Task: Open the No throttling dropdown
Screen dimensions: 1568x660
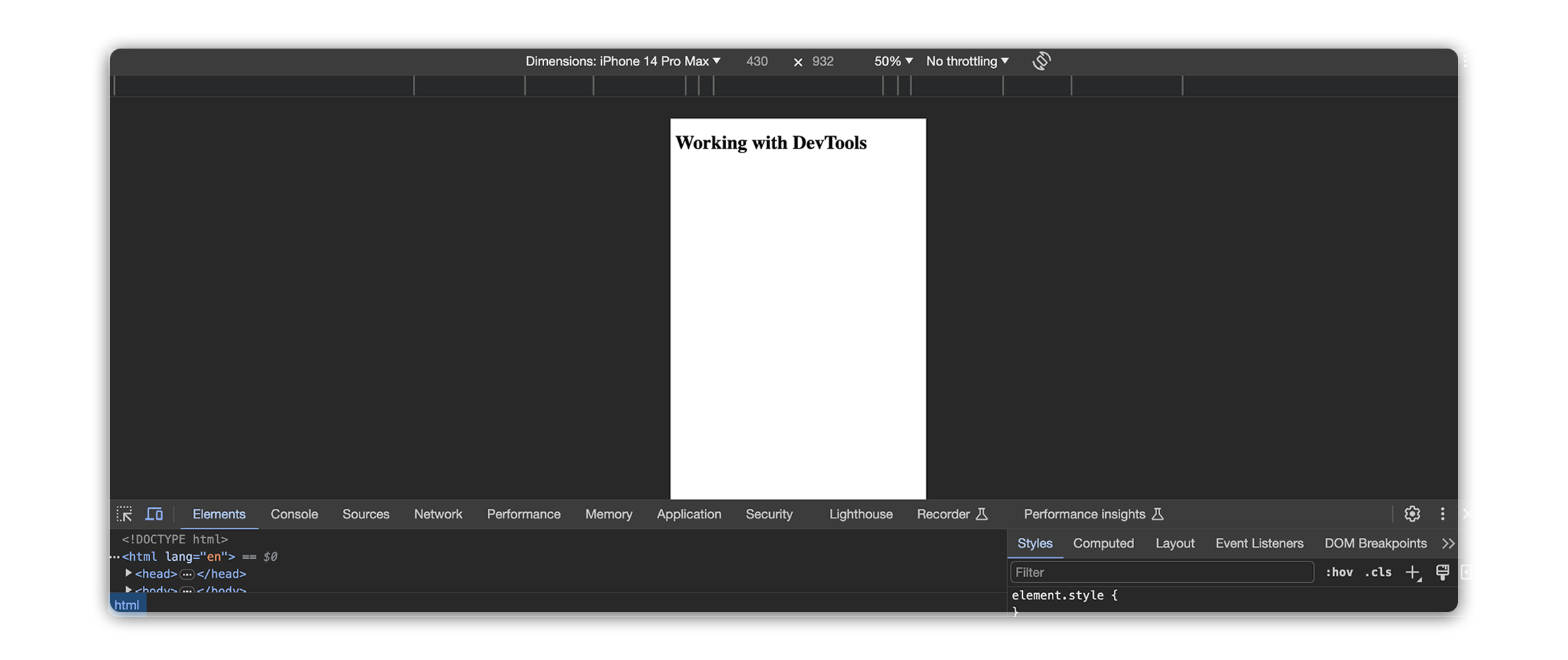Action: click(967, 61)
